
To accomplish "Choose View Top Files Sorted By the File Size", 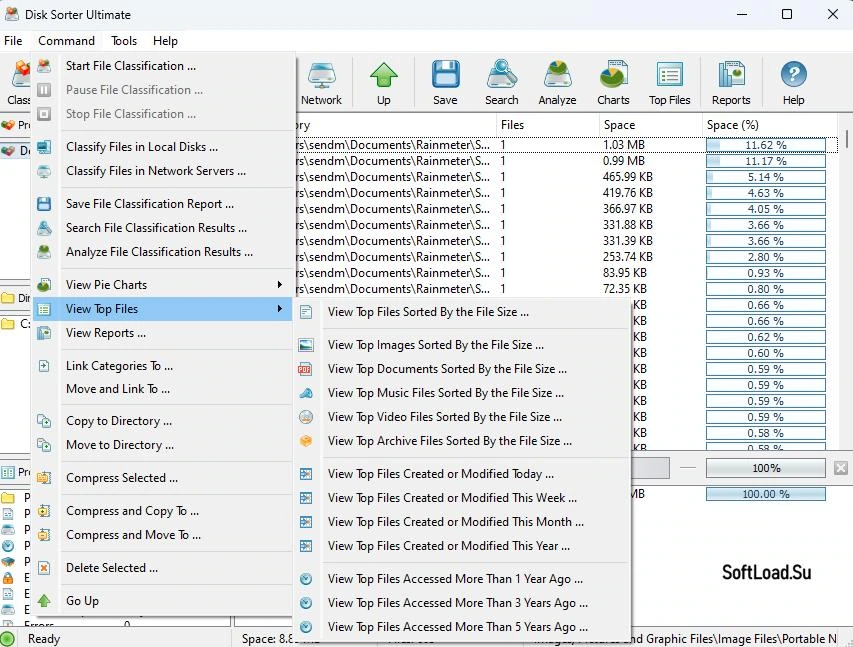I will [462, 312].
